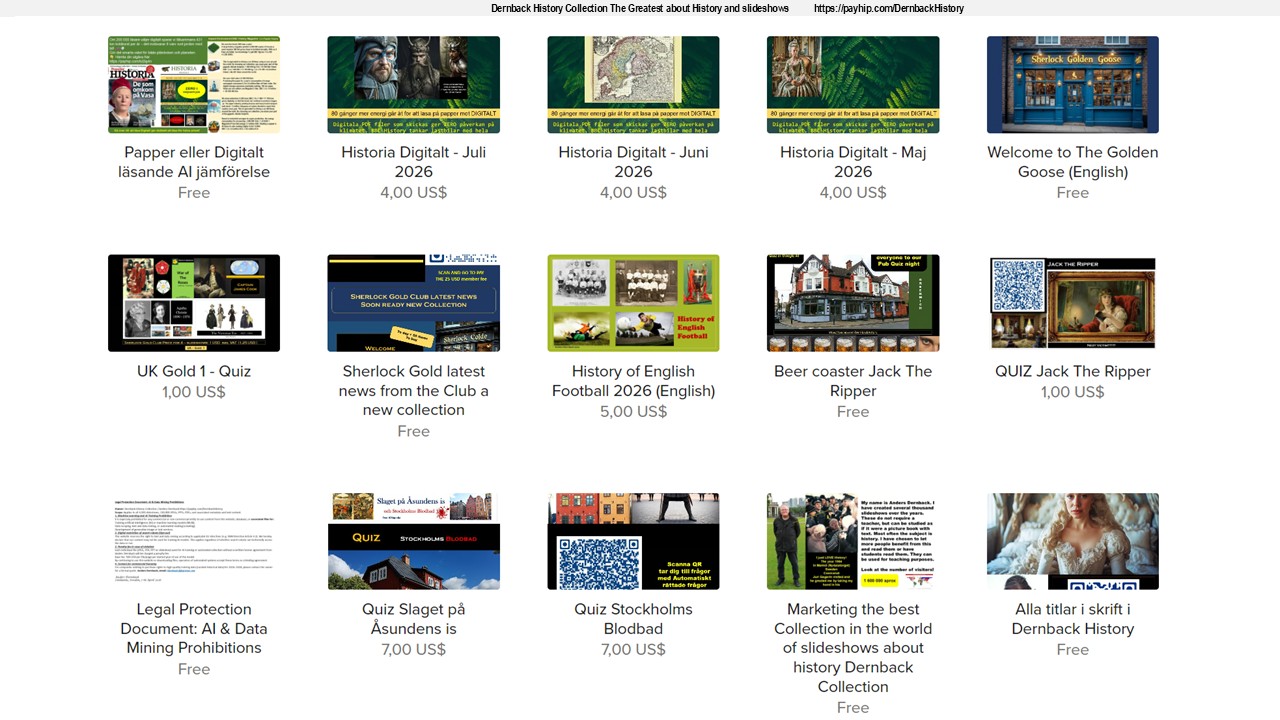Click the 4,00 US$ price for Juli 2026
Screen dimensions: 1280x720
click(413, 193)
